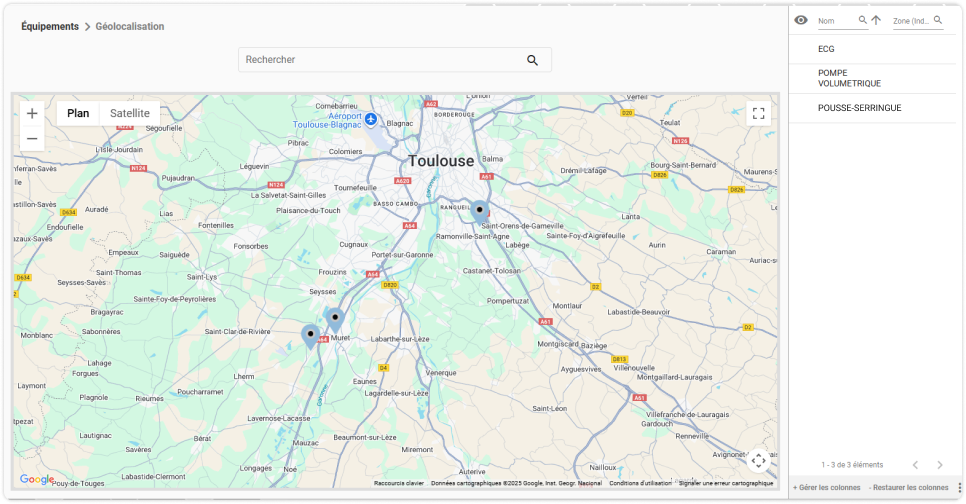The image size is (966, 504).
Task: Go to the previous page of elements
Action: pyautogui.click(x=915, y=465)
